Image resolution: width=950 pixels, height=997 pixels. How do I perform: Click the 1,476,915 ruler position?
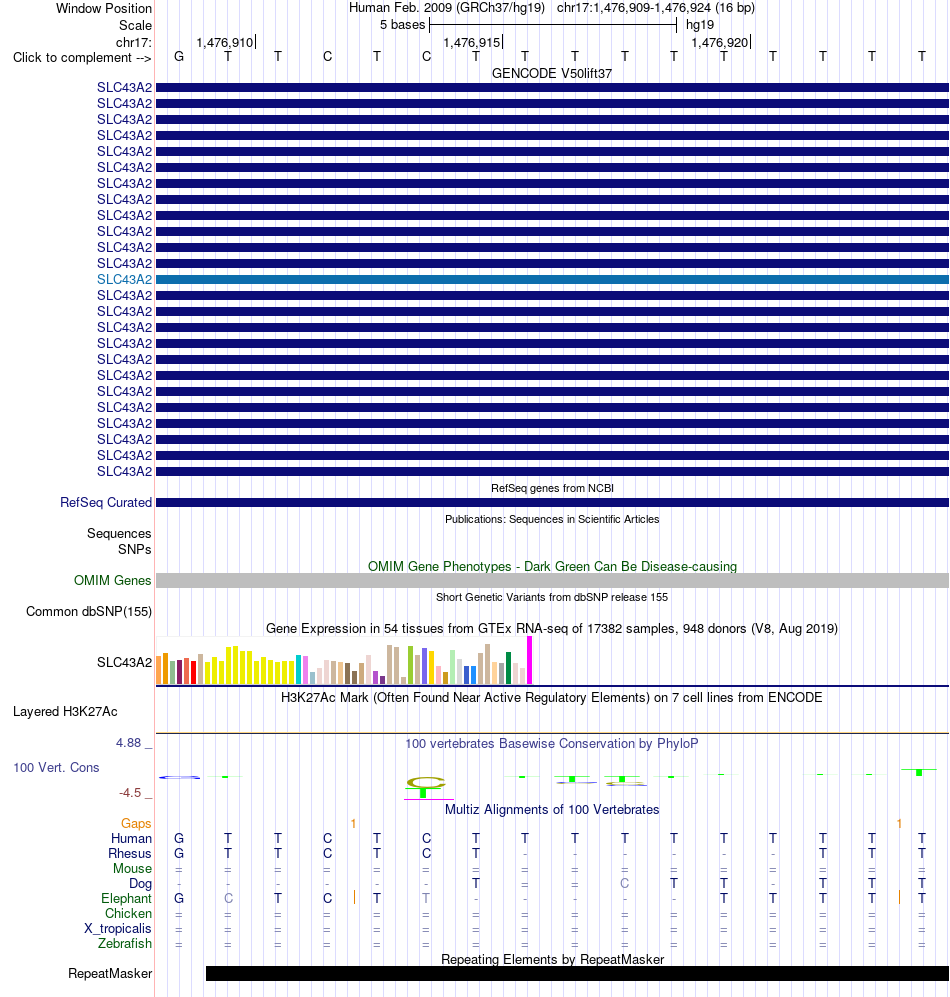point(472,43)
